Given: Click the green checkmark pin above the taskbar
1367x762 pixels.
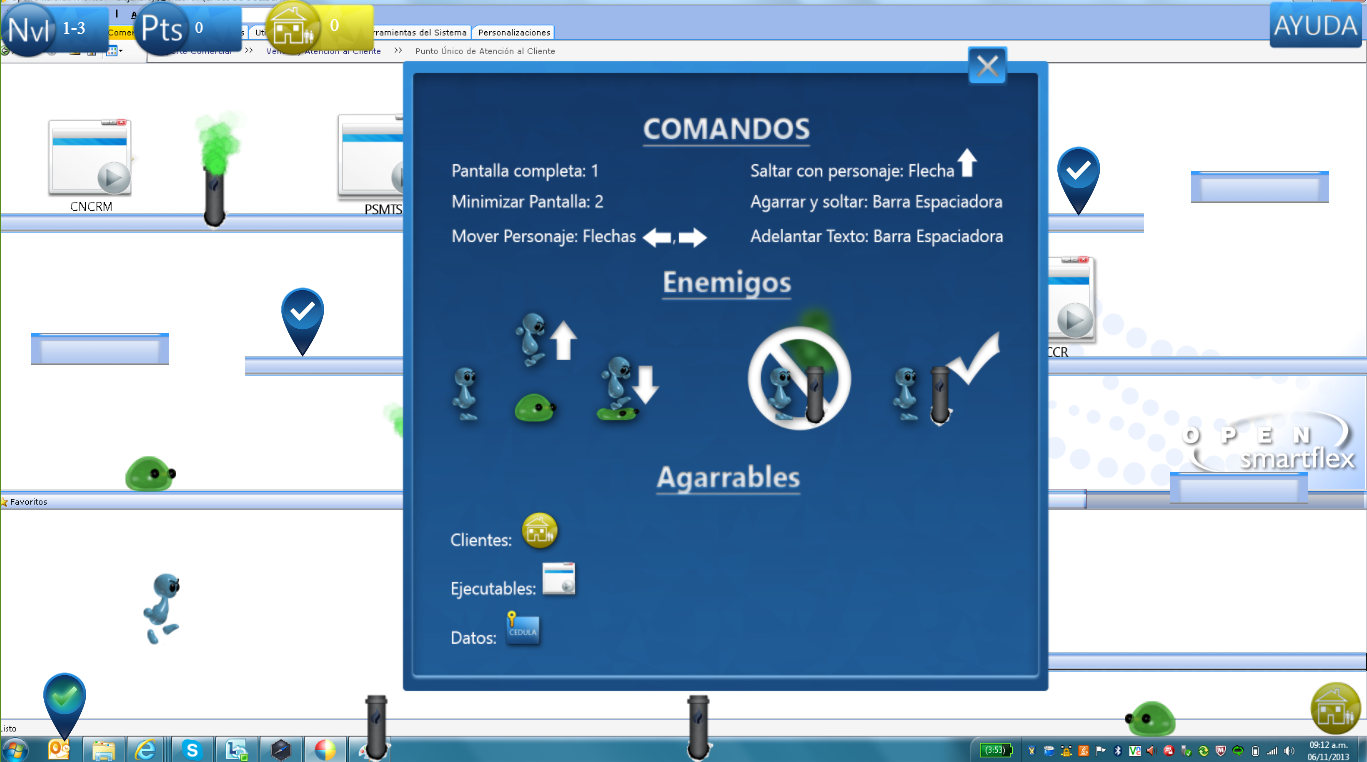Looking at the screenshot, I should click(64, 700).
